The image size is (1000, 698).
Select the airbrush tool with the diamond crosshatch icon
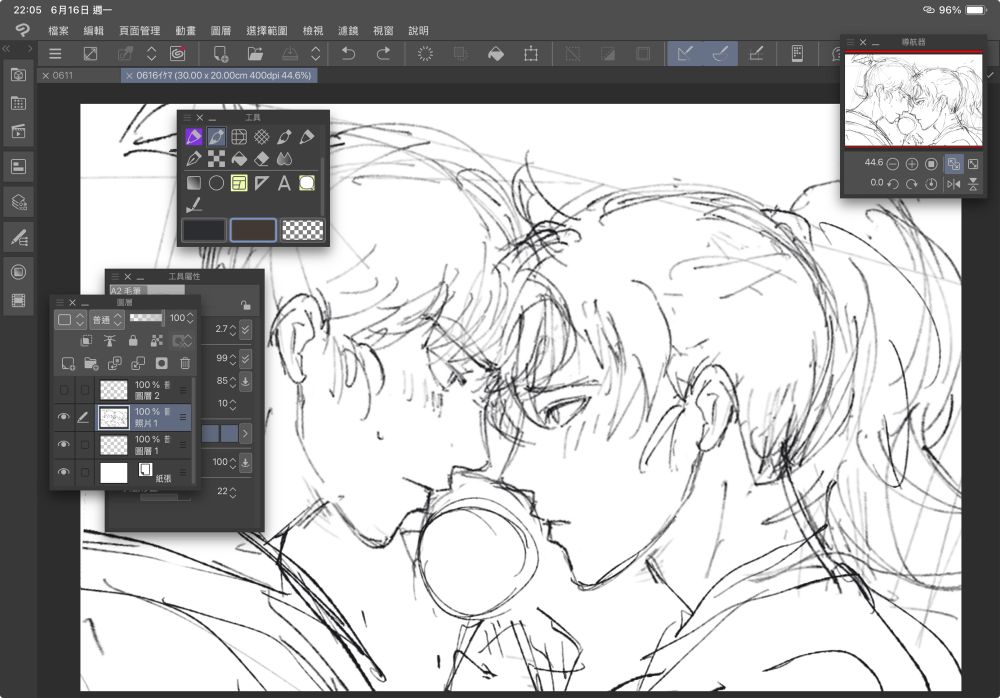pos(261,137)
